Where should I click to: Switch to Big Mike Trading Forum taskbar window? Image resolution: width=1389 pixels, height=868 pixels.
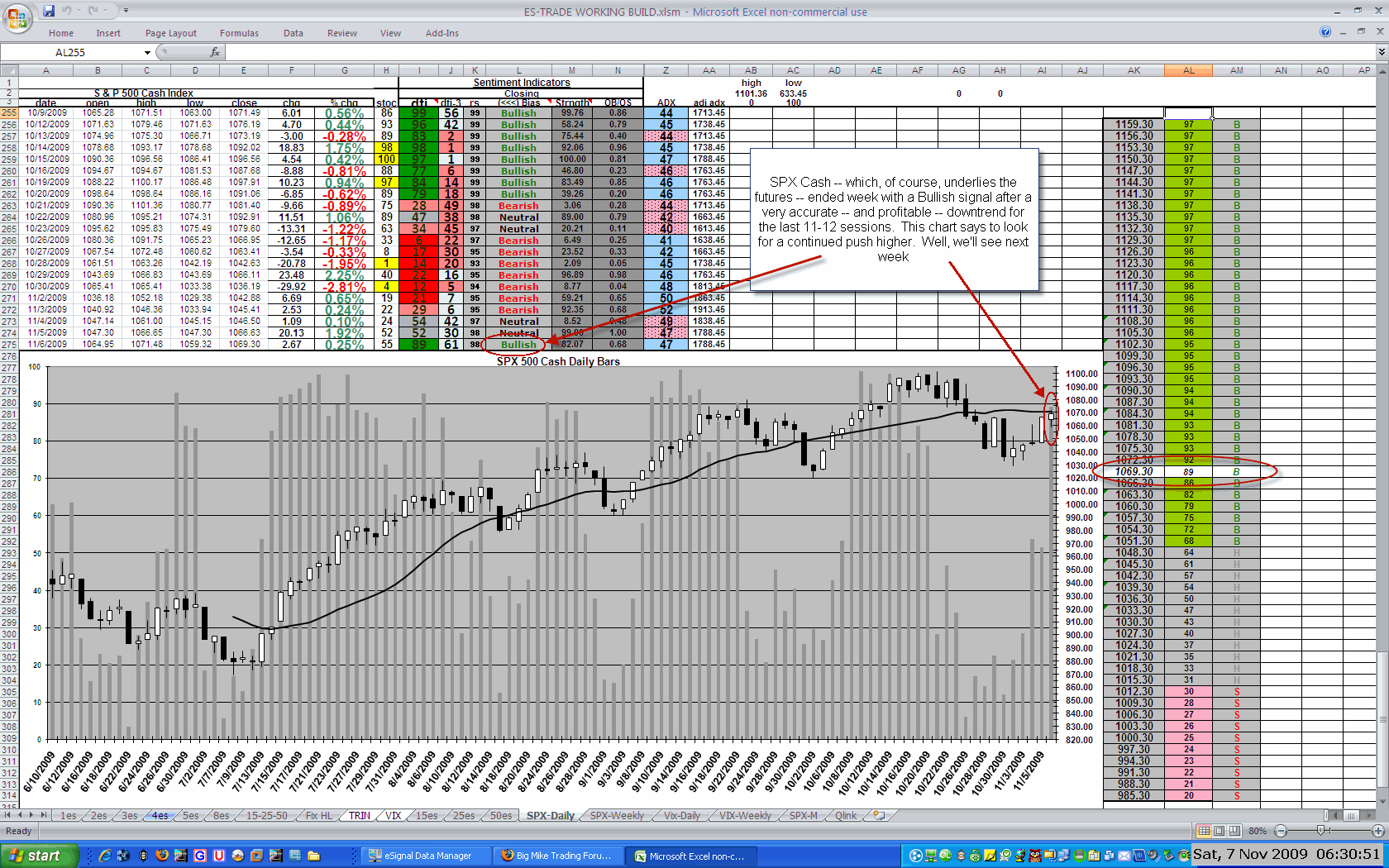coord(558,856)
